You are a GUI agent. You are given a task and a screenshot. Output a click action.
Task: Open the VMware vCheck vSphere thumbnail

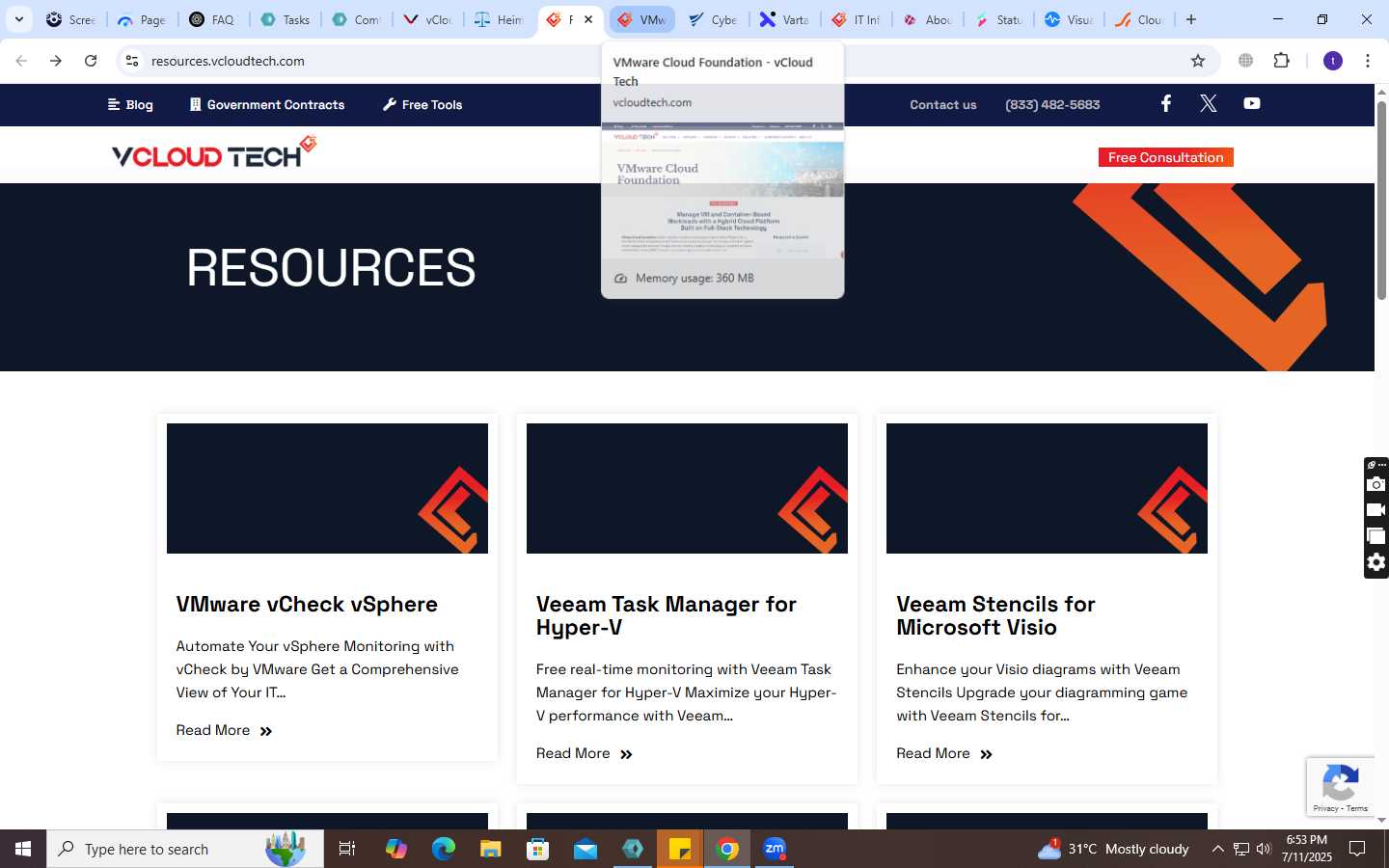click(327, 488)
